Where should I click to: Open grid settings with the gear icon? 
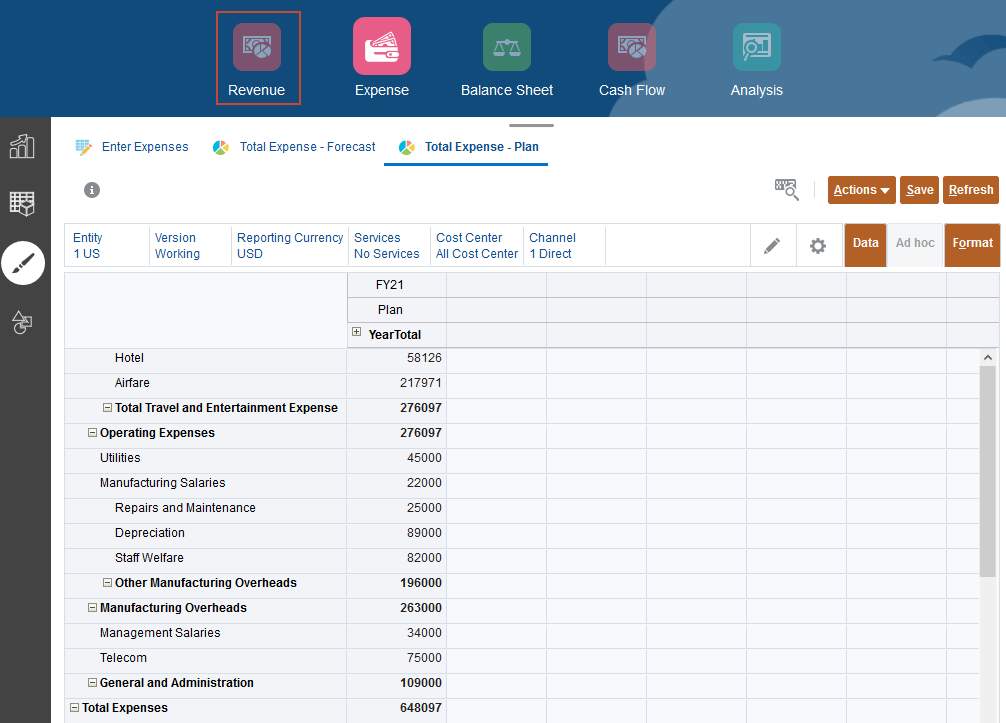tap(818, 245)
